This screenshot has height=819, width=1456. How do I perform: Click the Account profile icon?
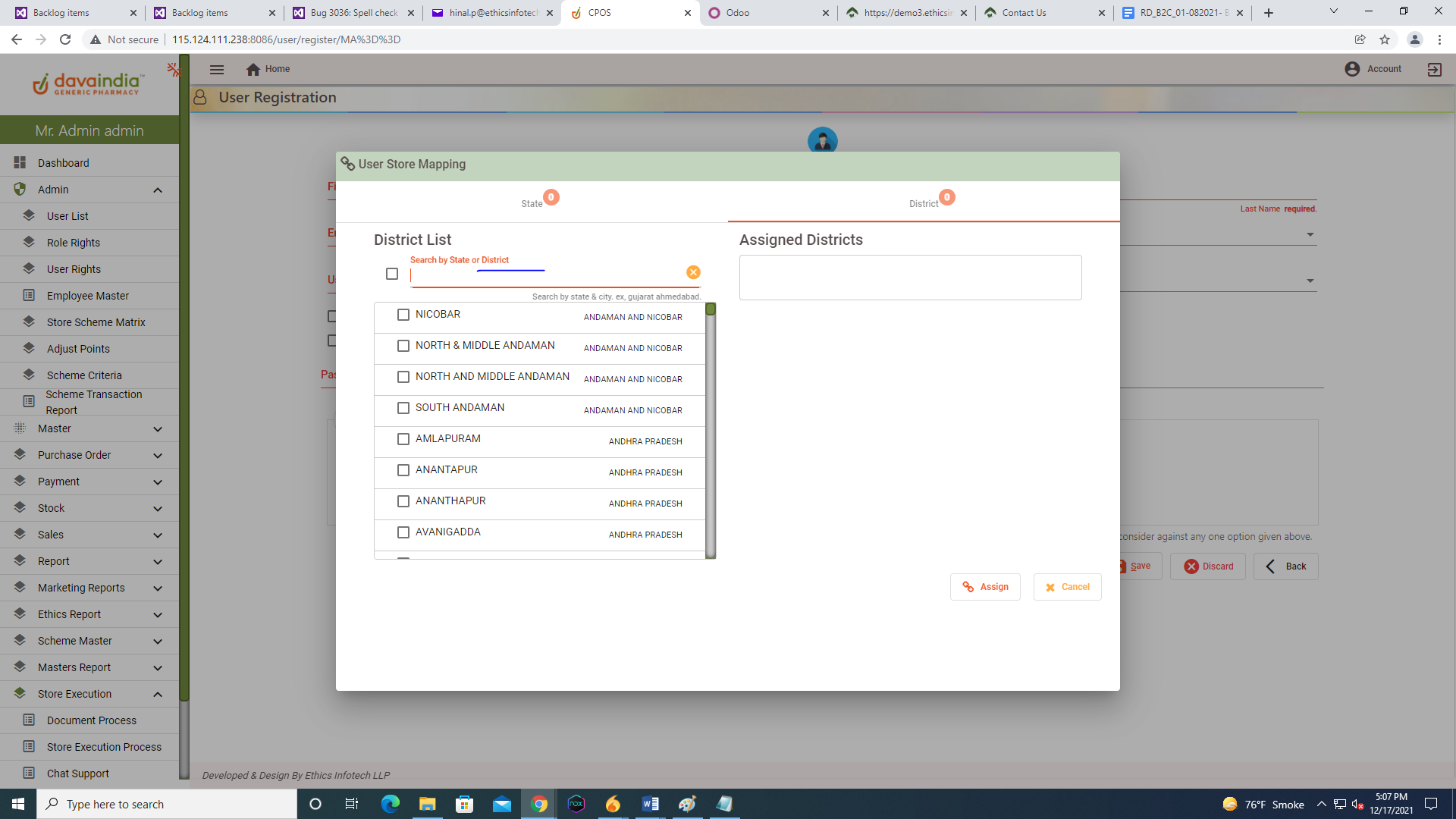point(1352,69)
